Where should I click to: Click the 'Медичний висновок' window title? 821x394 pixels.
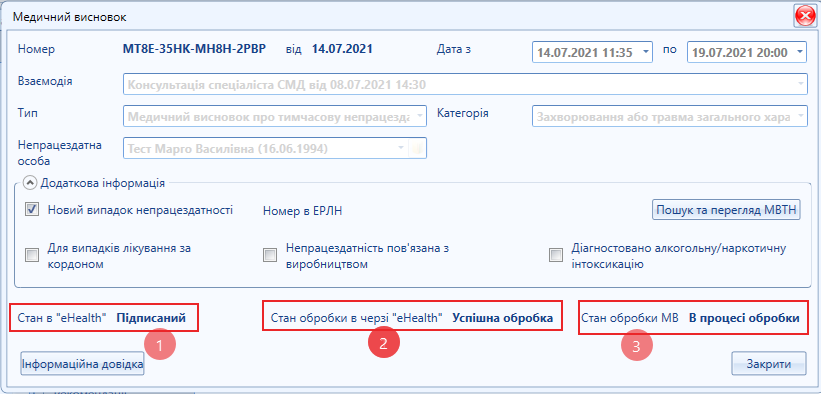tap(70, 17)
